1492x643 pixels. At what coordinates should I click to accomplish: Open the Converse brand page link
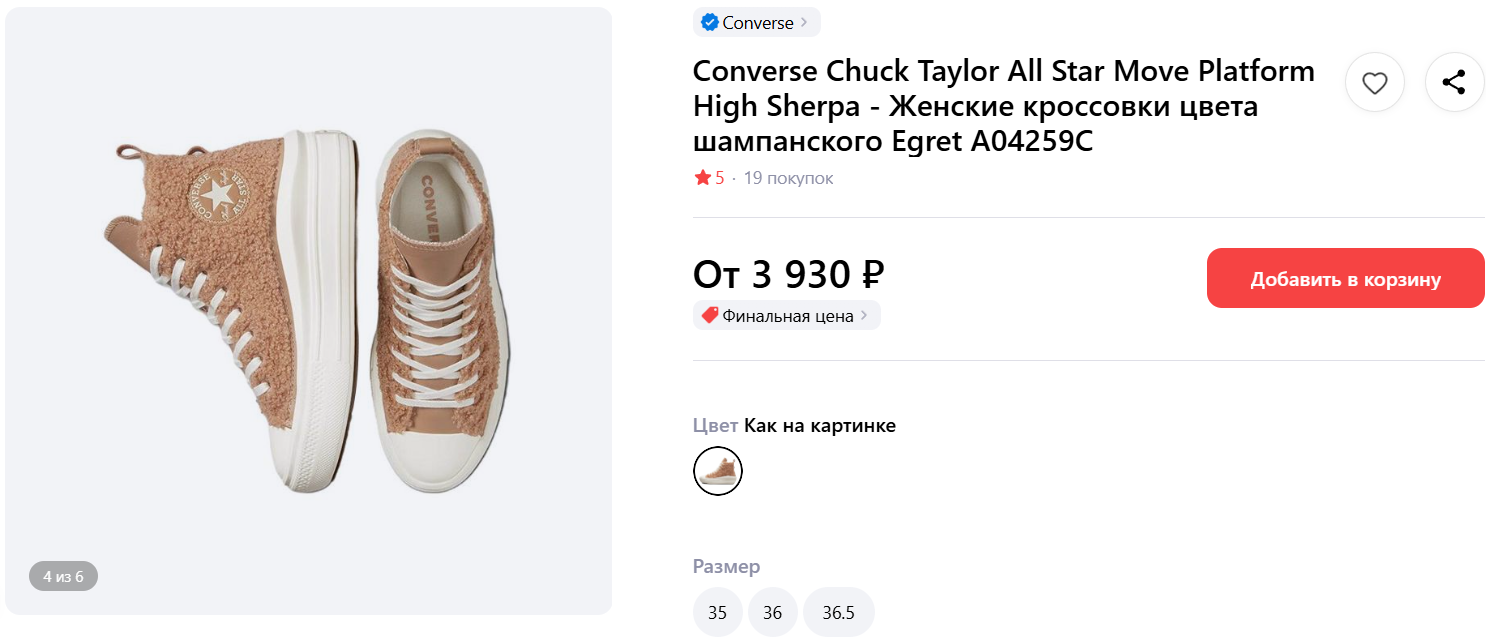pos(757,23)
